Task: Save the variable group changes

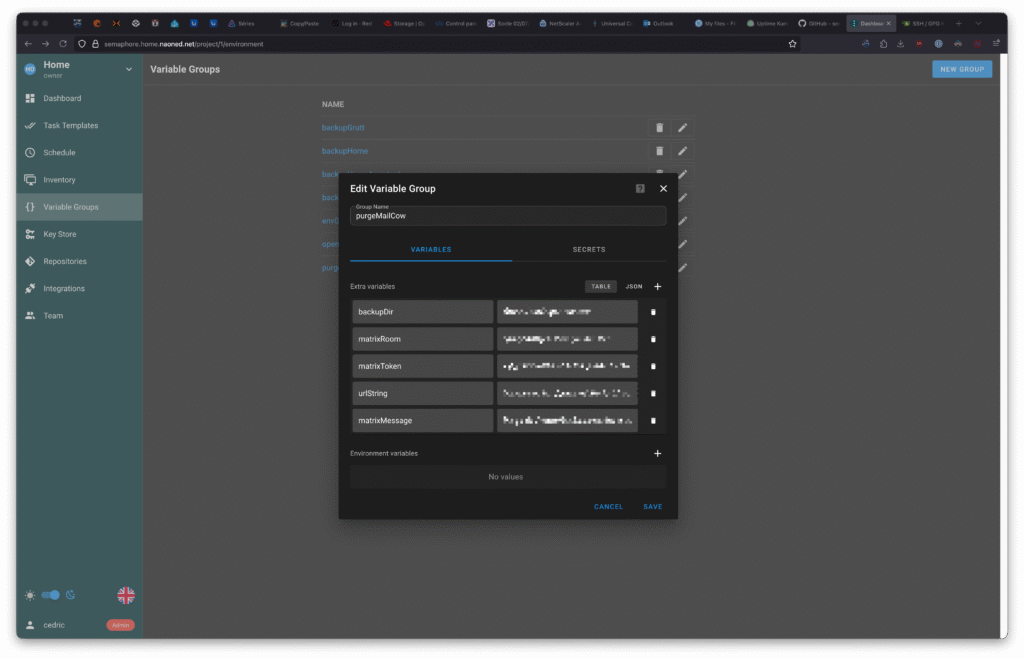Action: pos(652,507)
